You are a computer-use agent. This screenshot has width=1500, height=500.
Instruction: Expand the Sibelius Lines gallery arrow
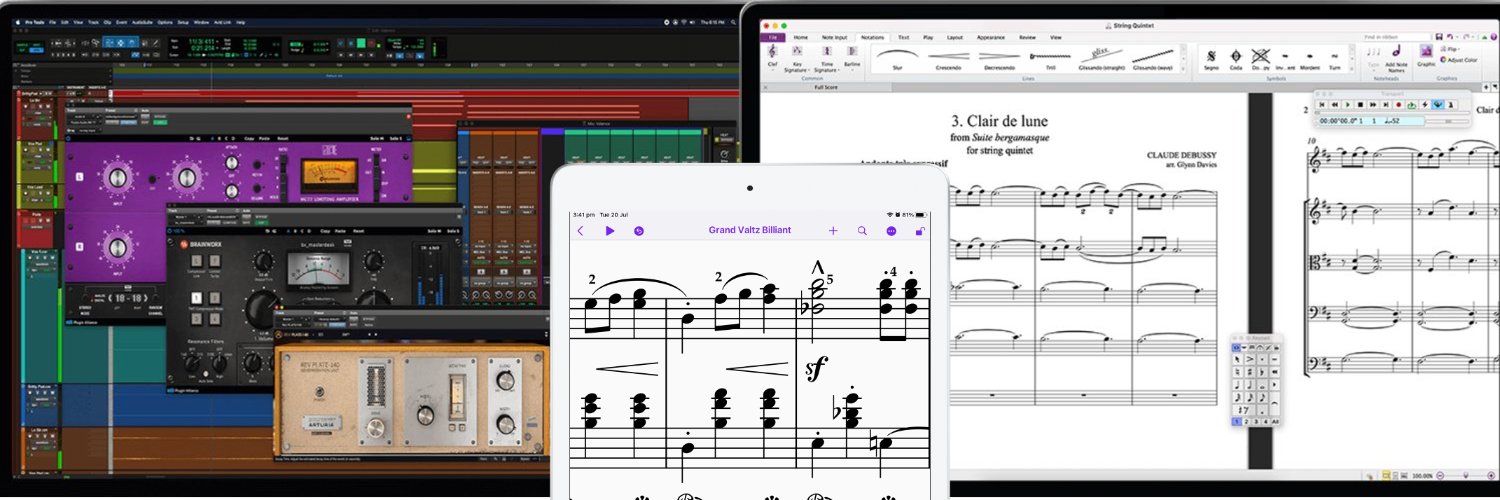(x=1183, y=68)
